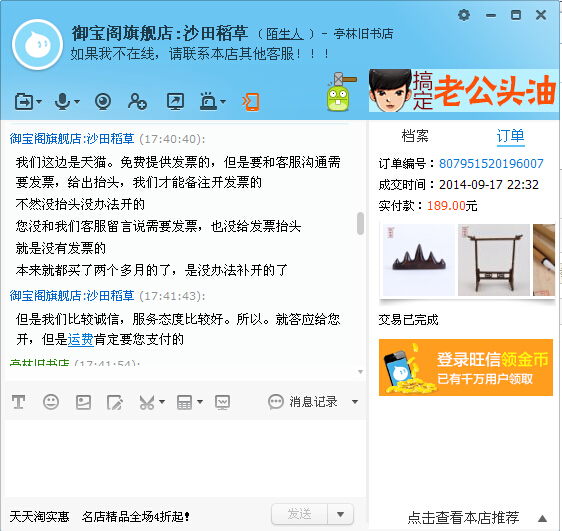This screenshot has height=531, width=562.
Task: Open settings gear in title bar
Action: 464,15
